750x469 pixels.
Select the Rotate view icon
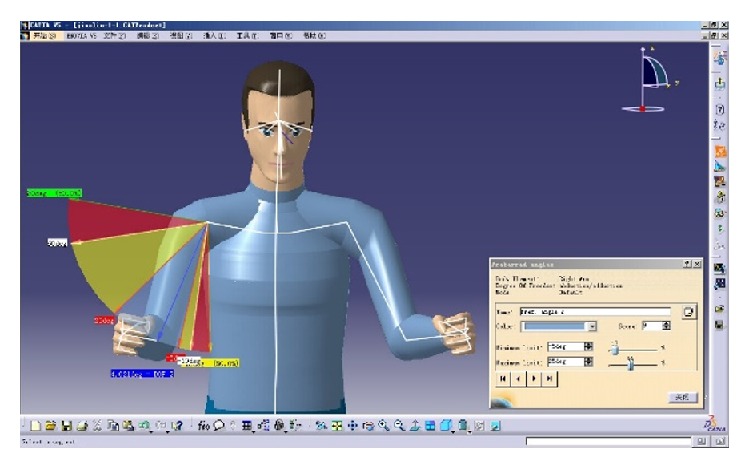pos(368,425)
